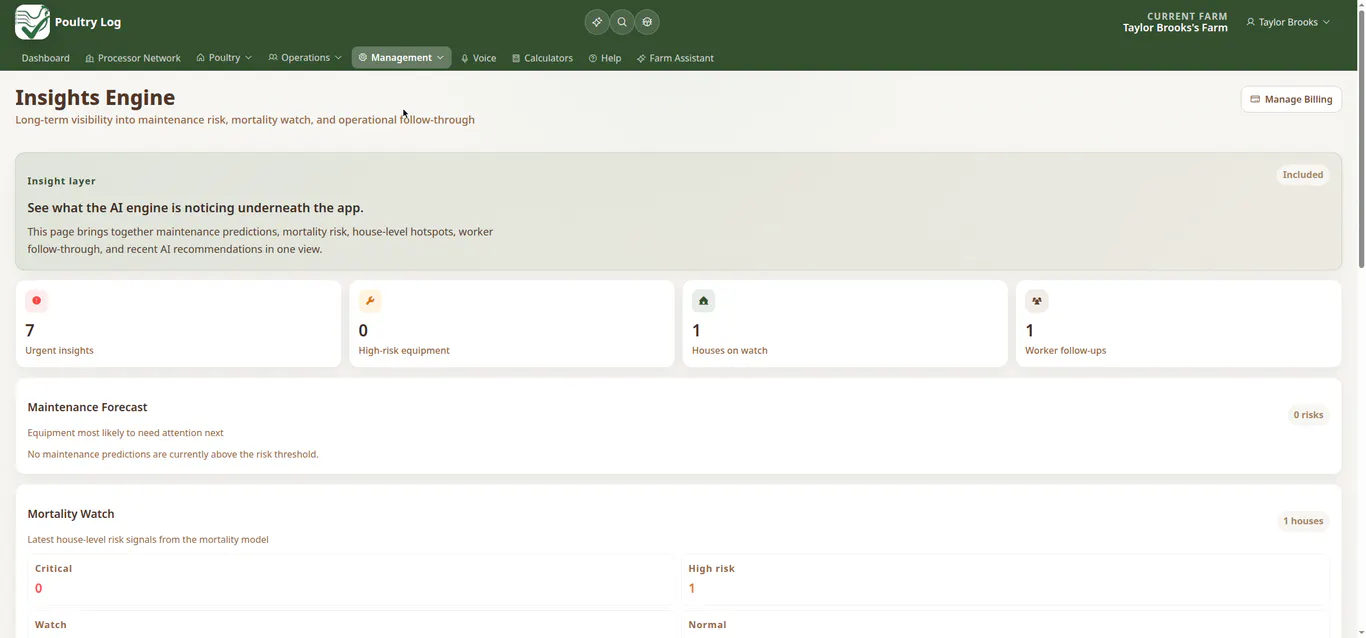Launch the Farm Assistant
Image resolution: width=1366 pixels, height=638 pixels.
[675, 58]
